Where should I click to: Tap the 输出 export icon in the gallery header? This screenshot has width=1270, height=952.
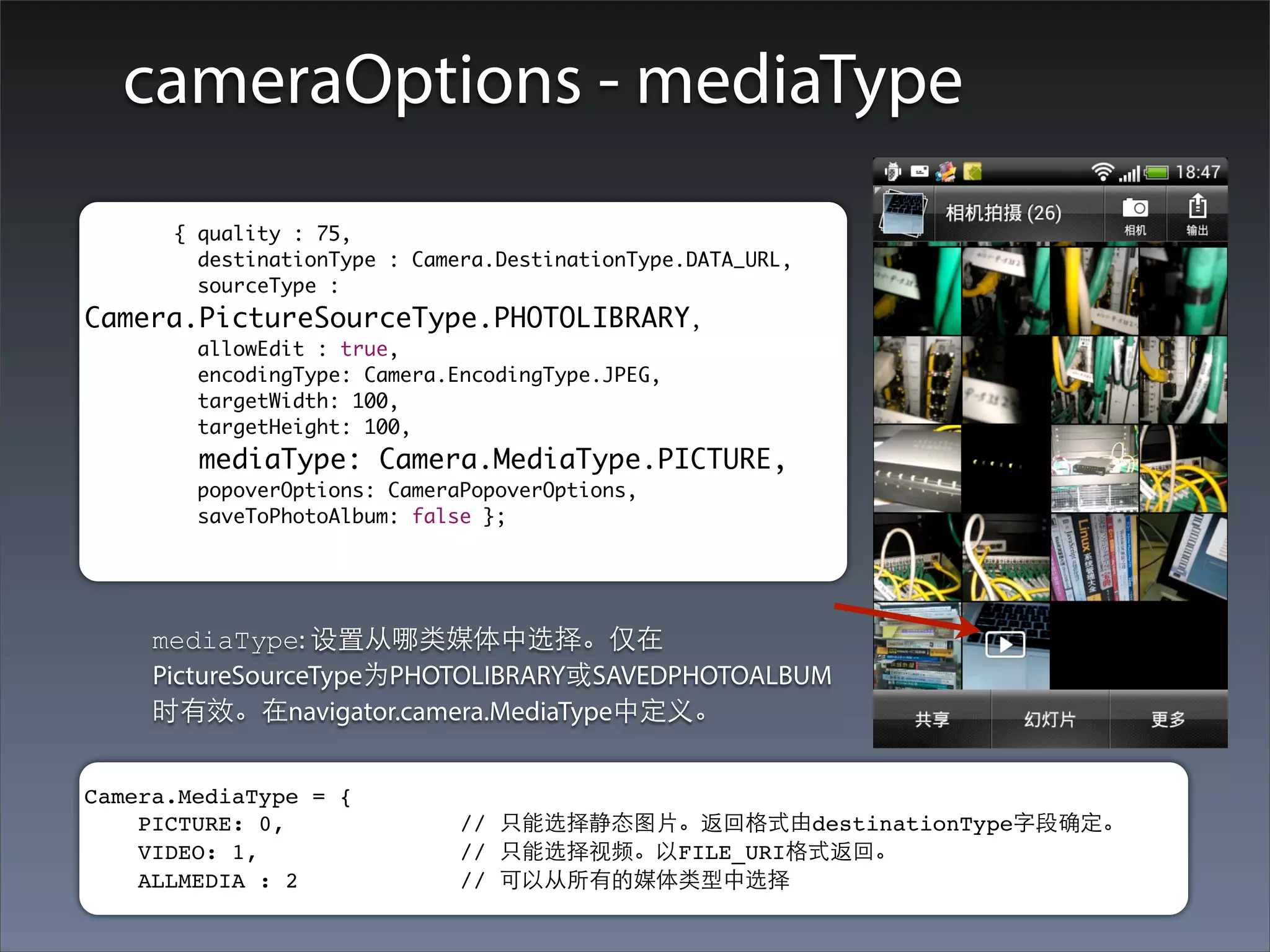pyautogui.click(x=1197, y=214)
